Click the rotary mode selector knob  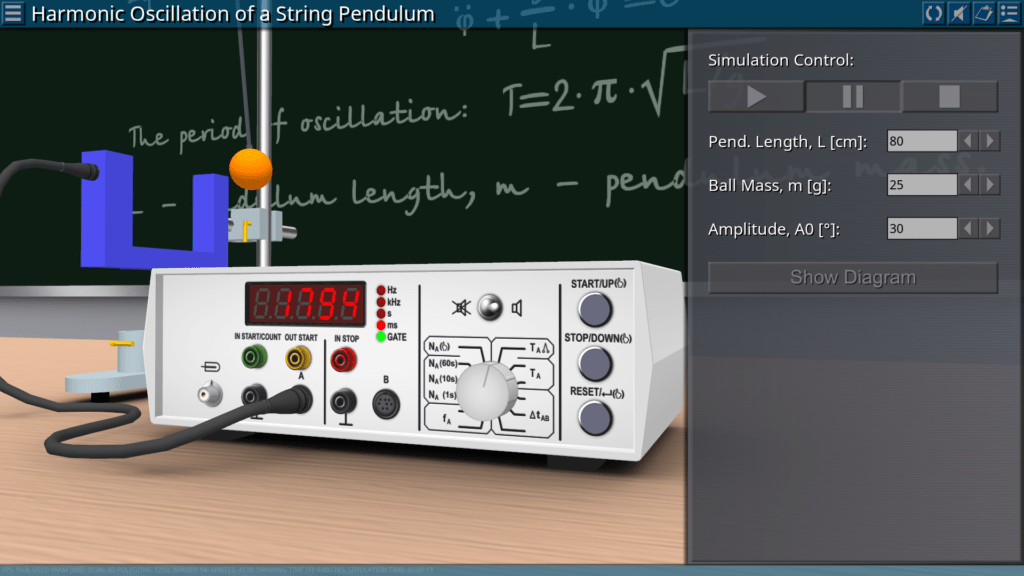pos(488,389)
